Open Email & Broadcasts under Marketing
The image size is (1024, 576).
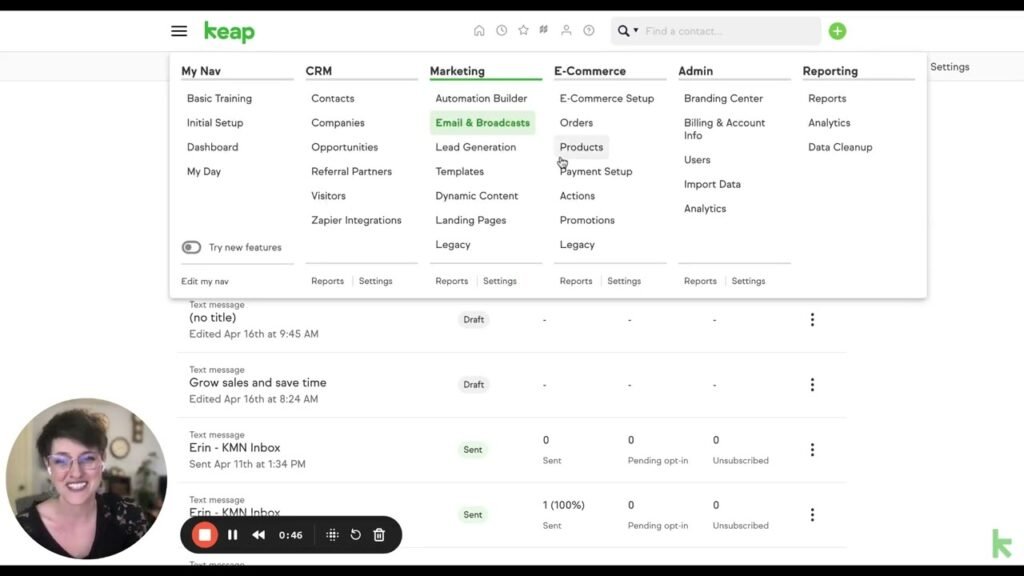[x=482, y=122]
